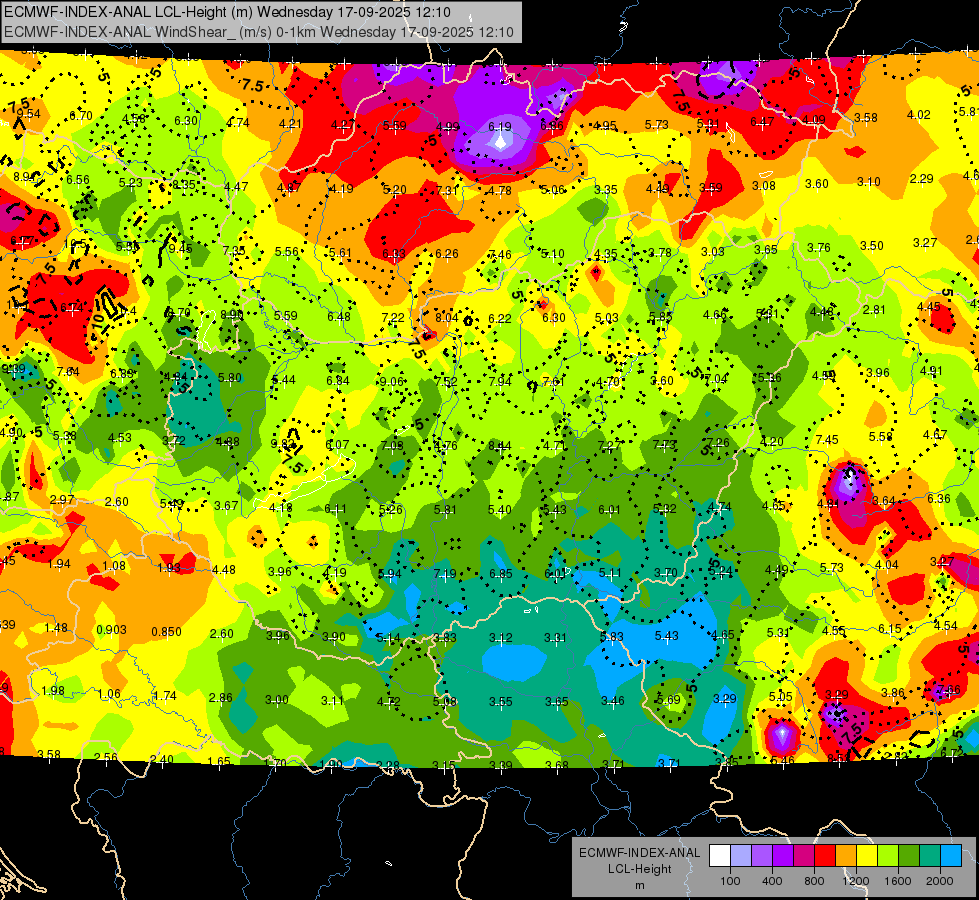Click the LCL-Height map title line
979x900 pixels.
click(227, 12)
